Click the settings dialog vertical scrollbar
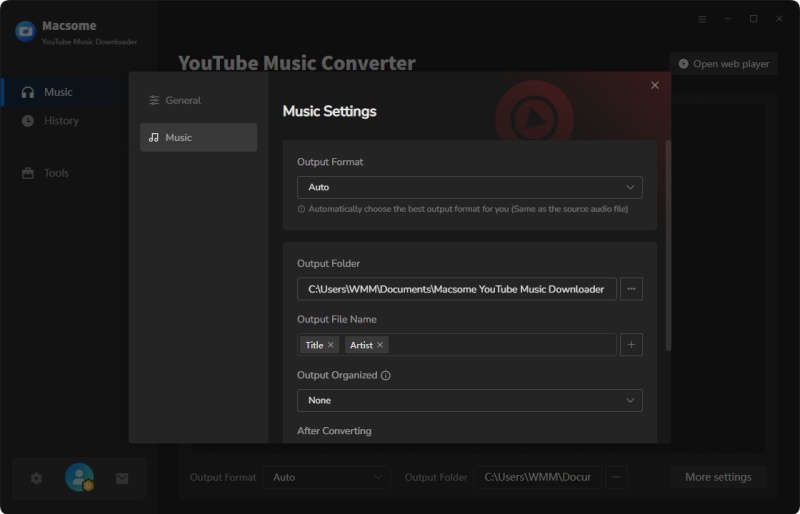Screen dimensions: 800x514 tap(668, 245)
